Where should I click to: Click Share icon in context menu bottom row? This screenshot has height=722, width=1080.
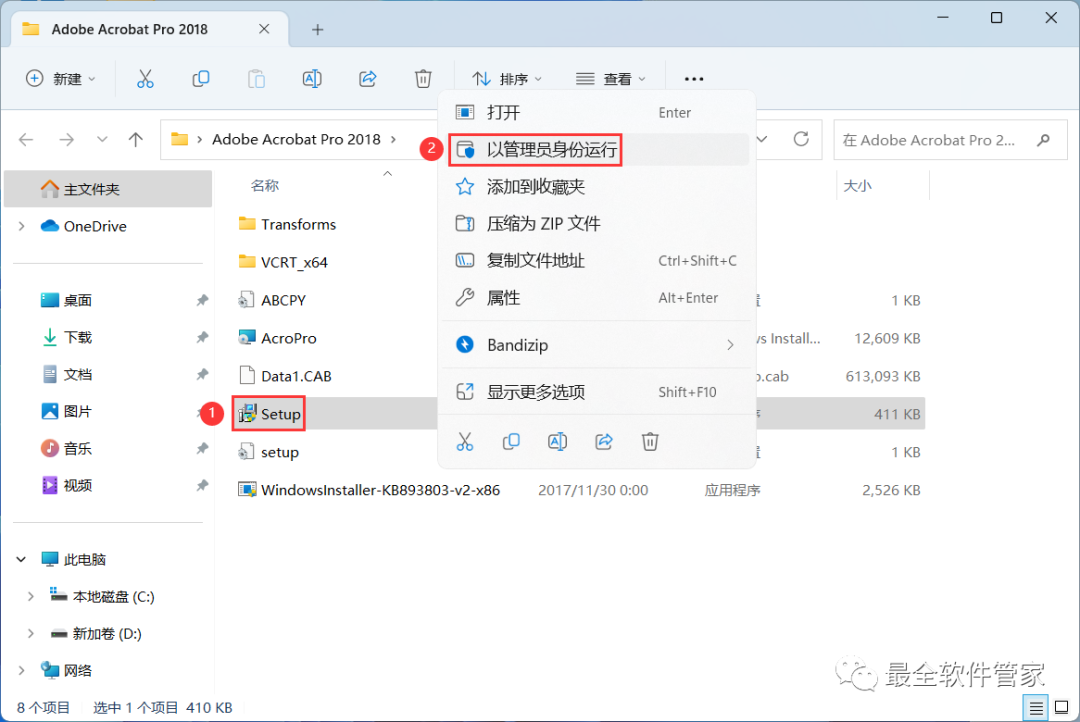click(x=603, y=442)
